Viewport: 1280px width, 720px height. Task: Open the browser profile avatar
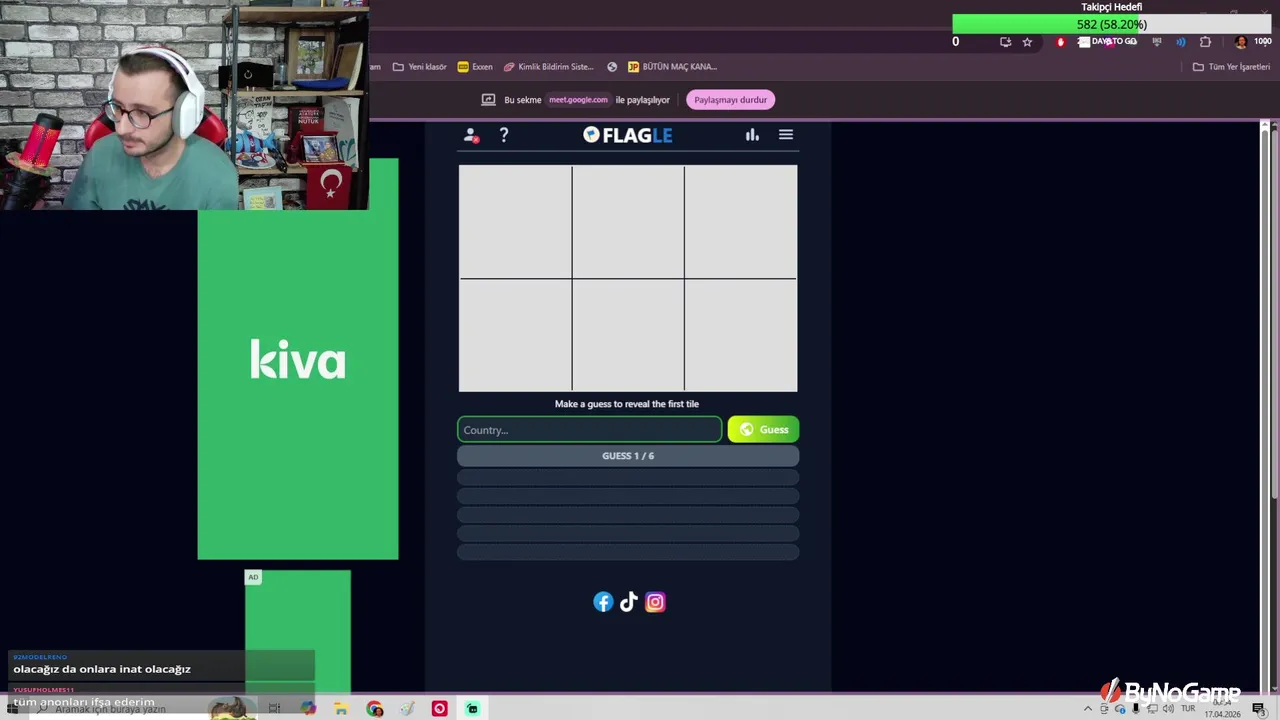tap(1241, 42)
